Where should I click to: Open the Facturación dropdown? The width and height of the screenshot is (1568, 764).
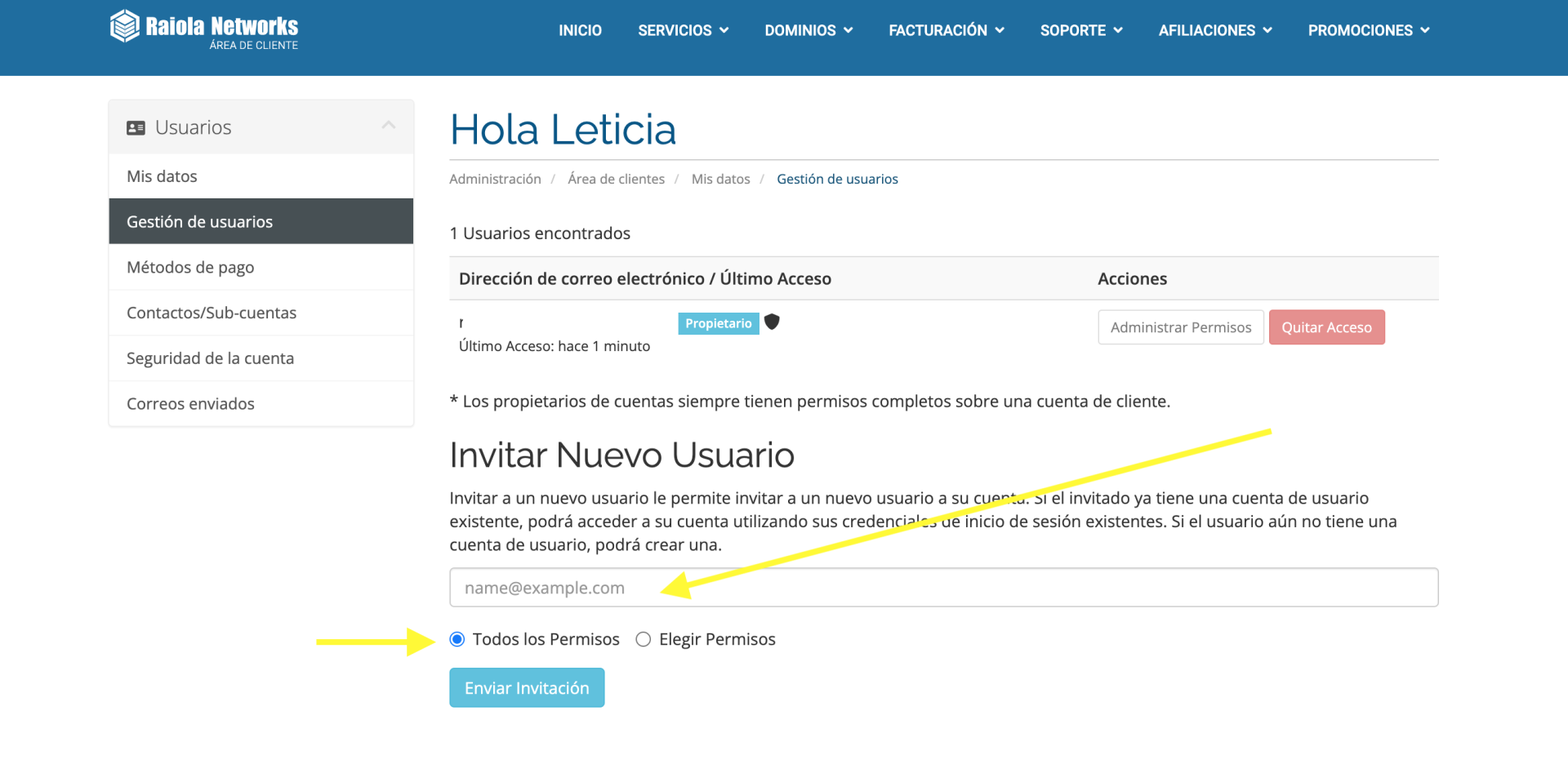pos(946,30)
